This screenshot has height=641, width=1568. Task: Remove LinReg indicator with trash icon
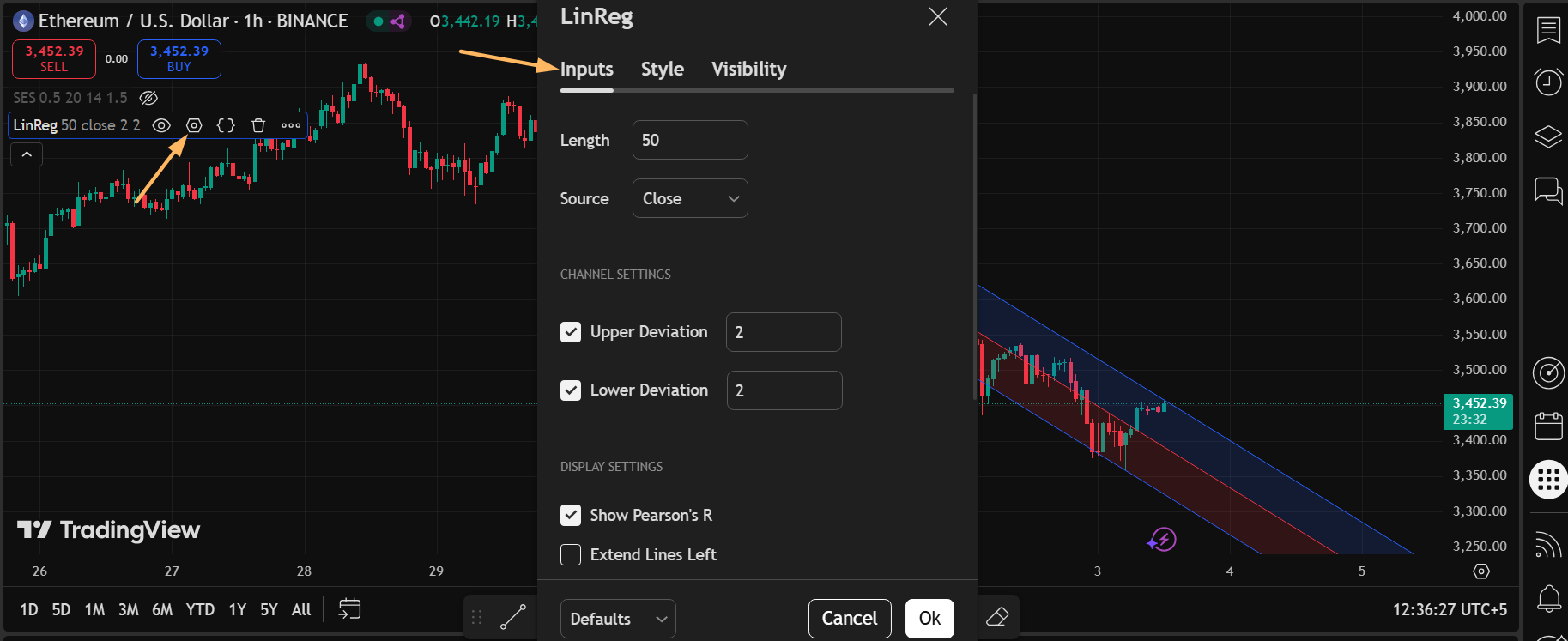(x=258, y=125)
